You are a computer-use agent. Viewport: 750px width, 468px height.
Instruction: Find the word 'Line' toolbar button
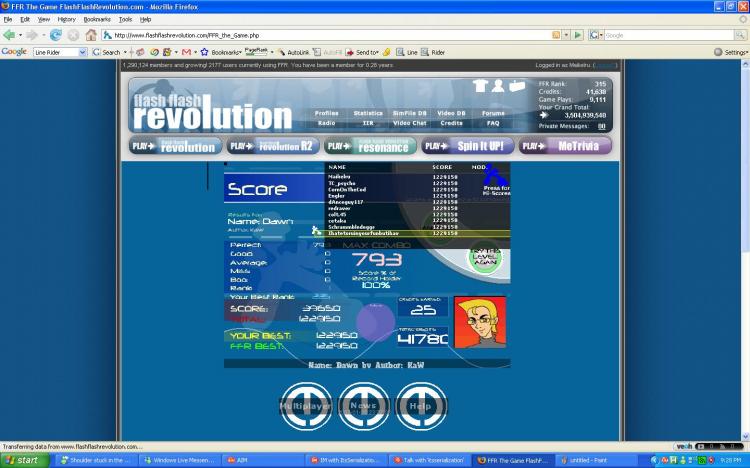pos(407,52)
